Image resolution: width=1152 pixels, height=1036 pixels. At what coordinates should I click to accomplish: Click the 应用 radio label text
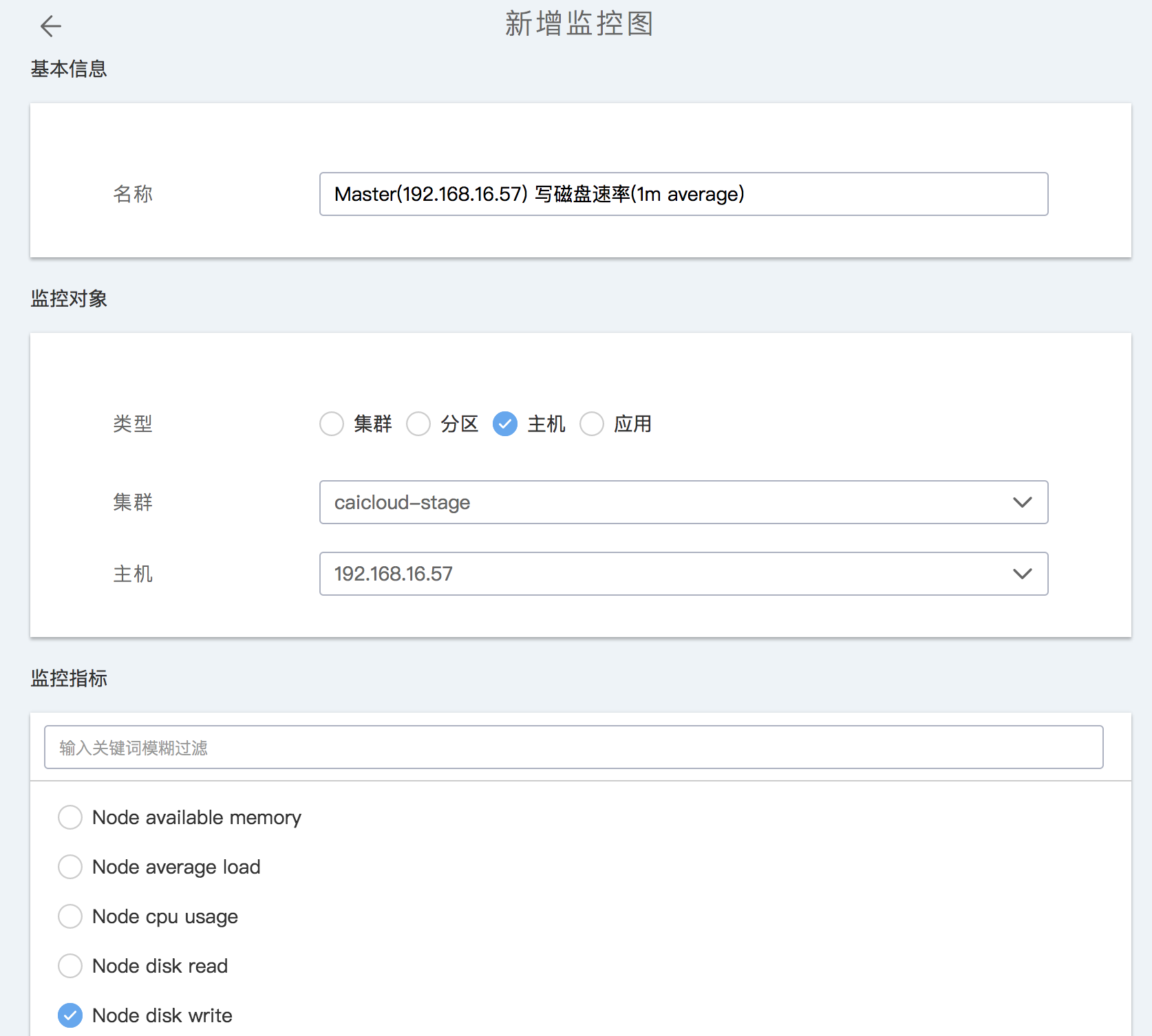click(633, 424)
